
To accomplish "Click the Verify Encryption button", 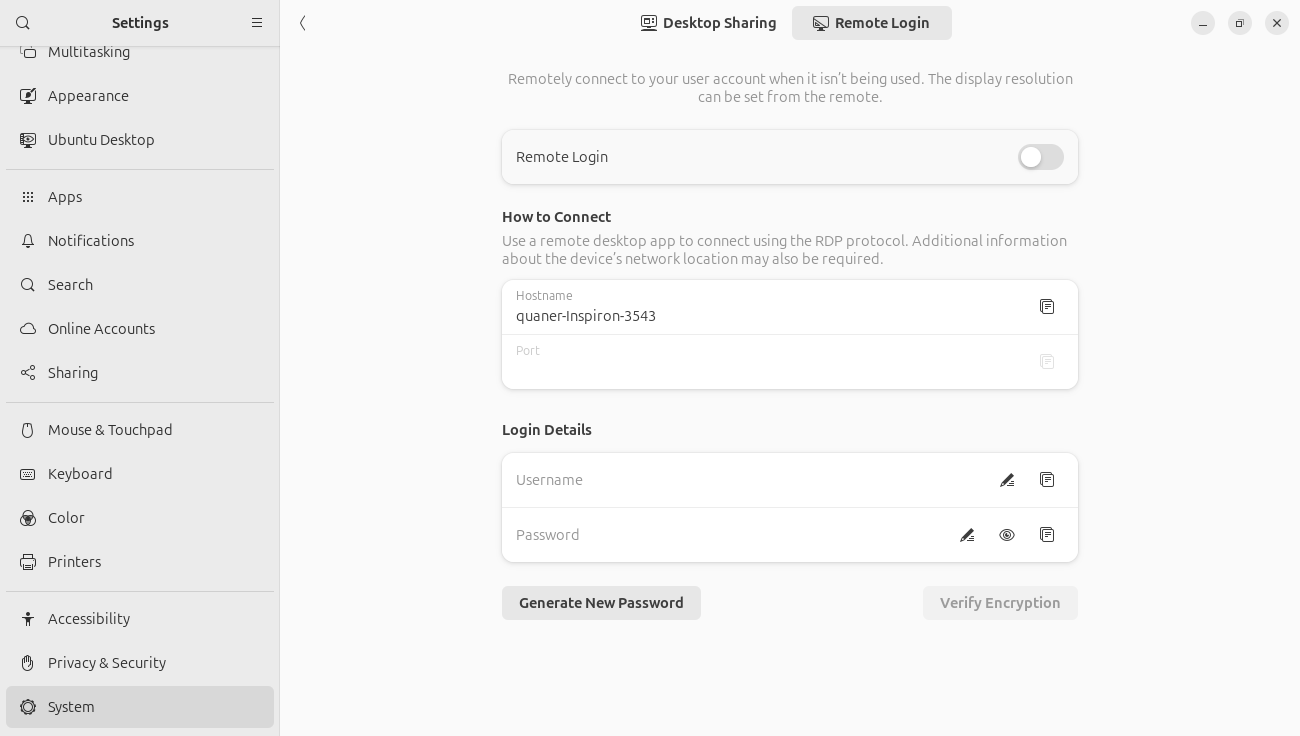I will (x=999, y=603).
